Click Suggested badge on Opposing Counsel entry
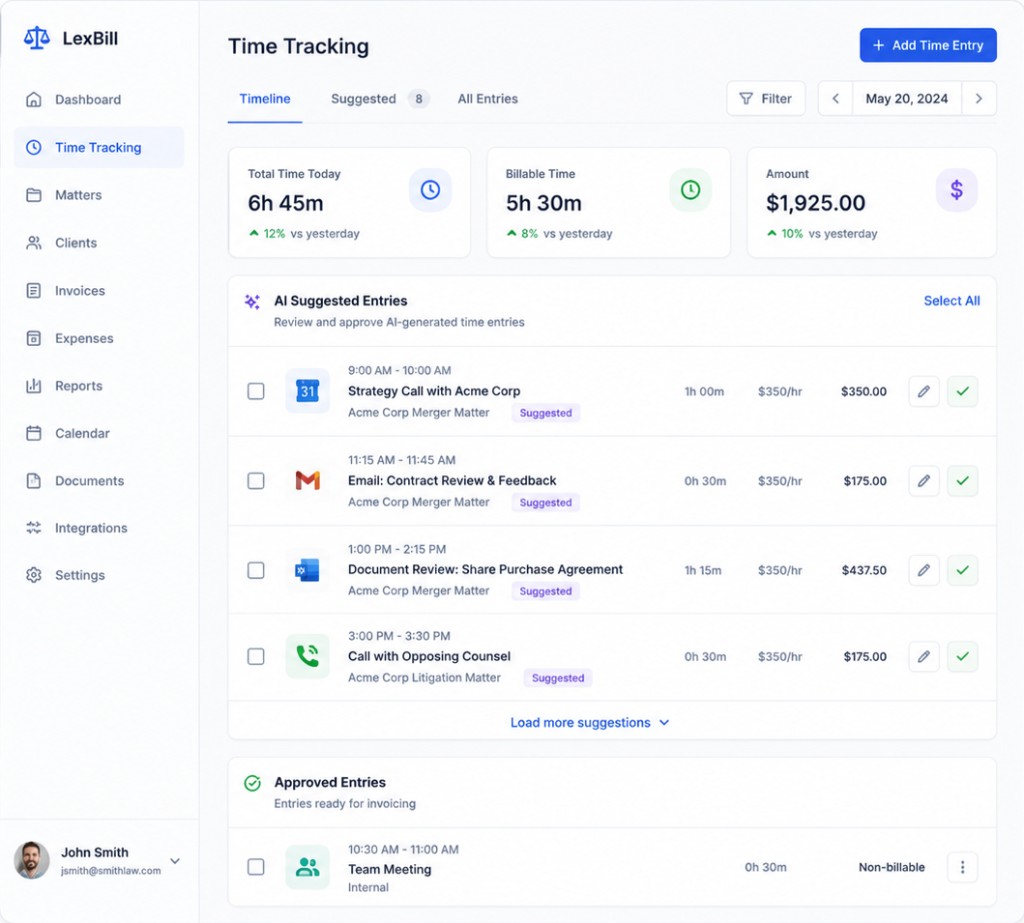The image size is (1024, 923). pyautogui.click(x=558, y=678)
